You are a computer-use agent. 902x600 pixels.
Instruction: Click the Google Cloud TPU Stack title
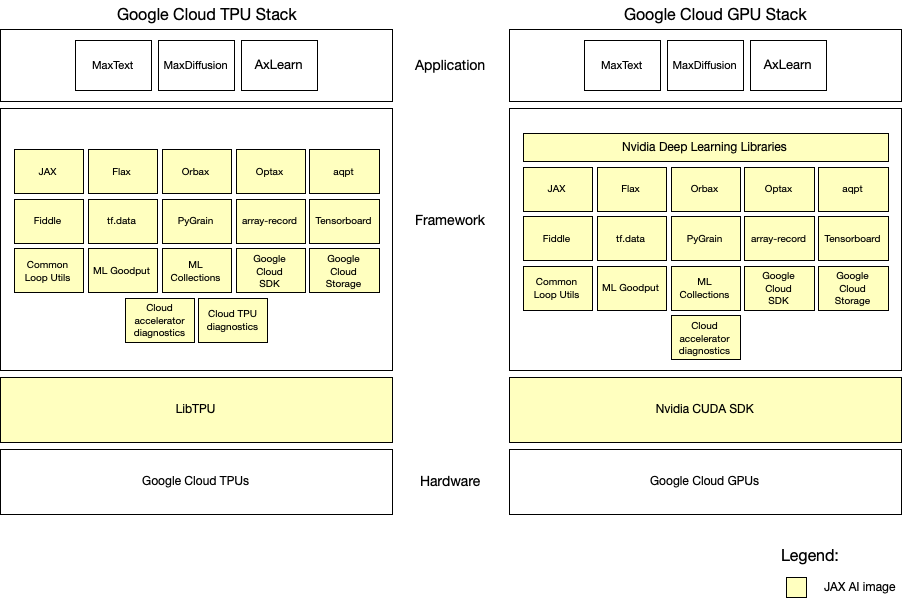point(207,14)
